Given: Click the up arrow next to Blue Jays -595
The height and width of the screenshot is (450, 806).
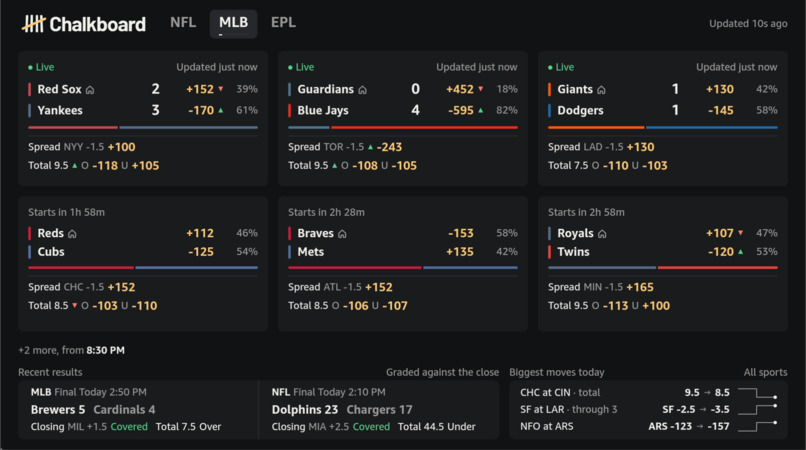Looking at the screenshot, I should (481, 110).
